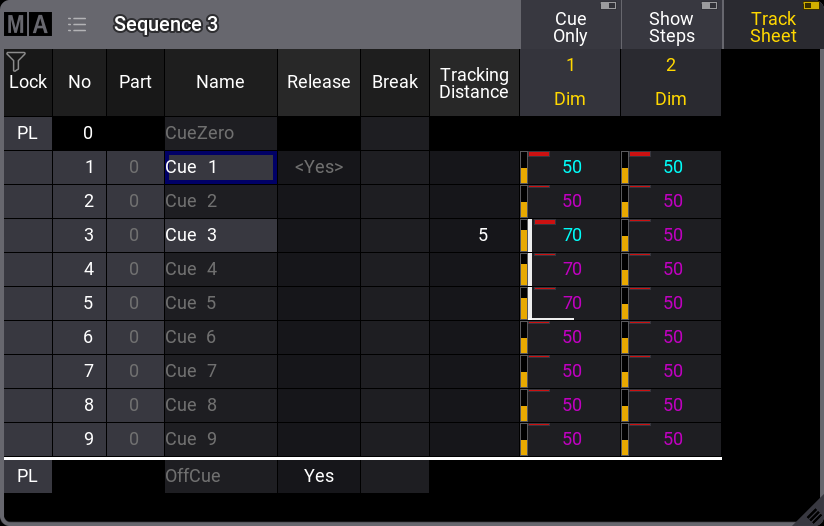Click Cue 3 dimmer value 70 for fixture 1
Viewport: 824px width, 526px height.
pos(571,235)
